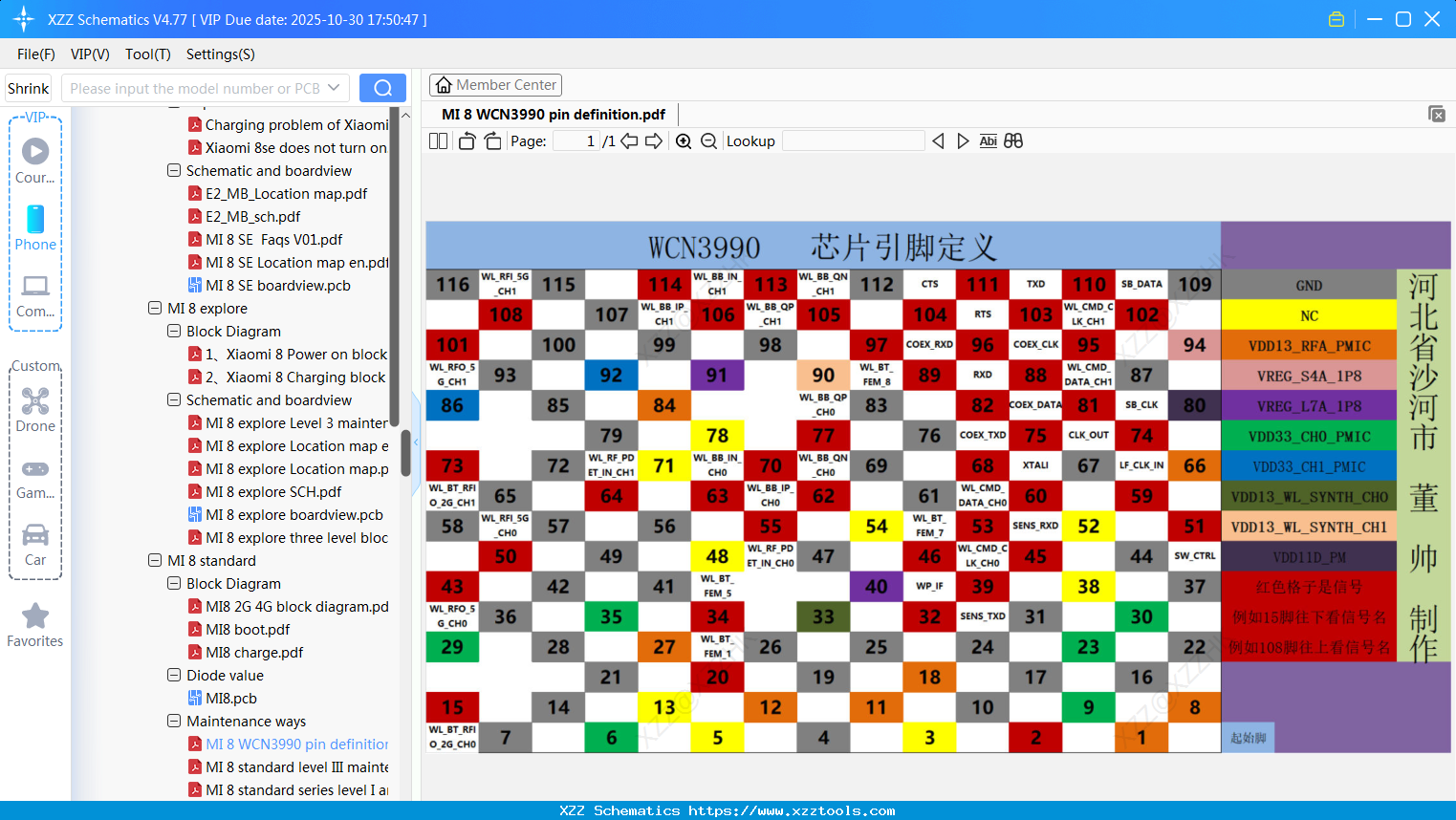Image resolution: width=1456 pixels, height=820 pixels.
Task: Go to the previous page arrow
Action: tap(629, 141)
